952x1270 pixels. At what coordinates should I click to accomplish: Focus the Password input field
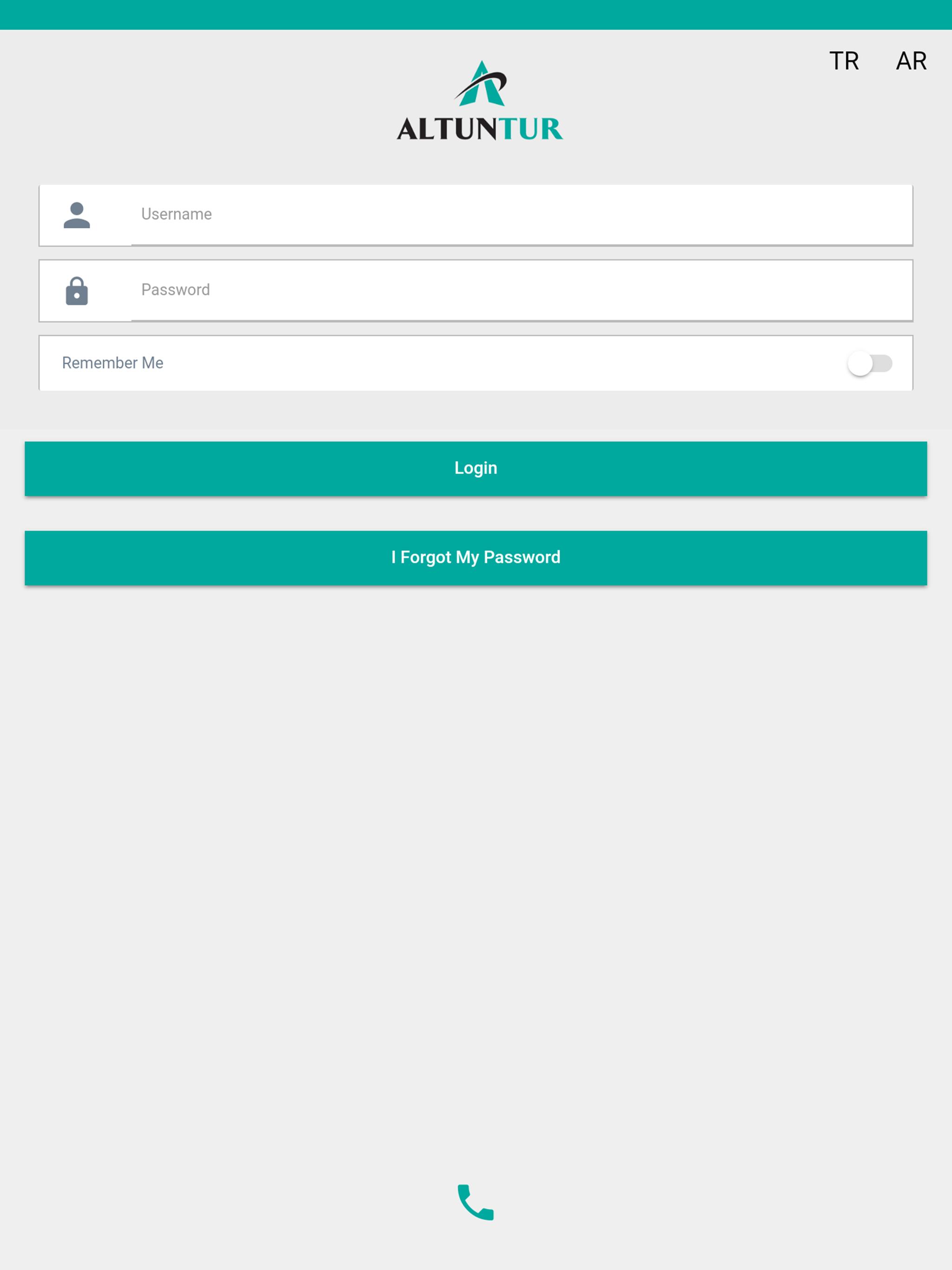[x=522, y=291]
